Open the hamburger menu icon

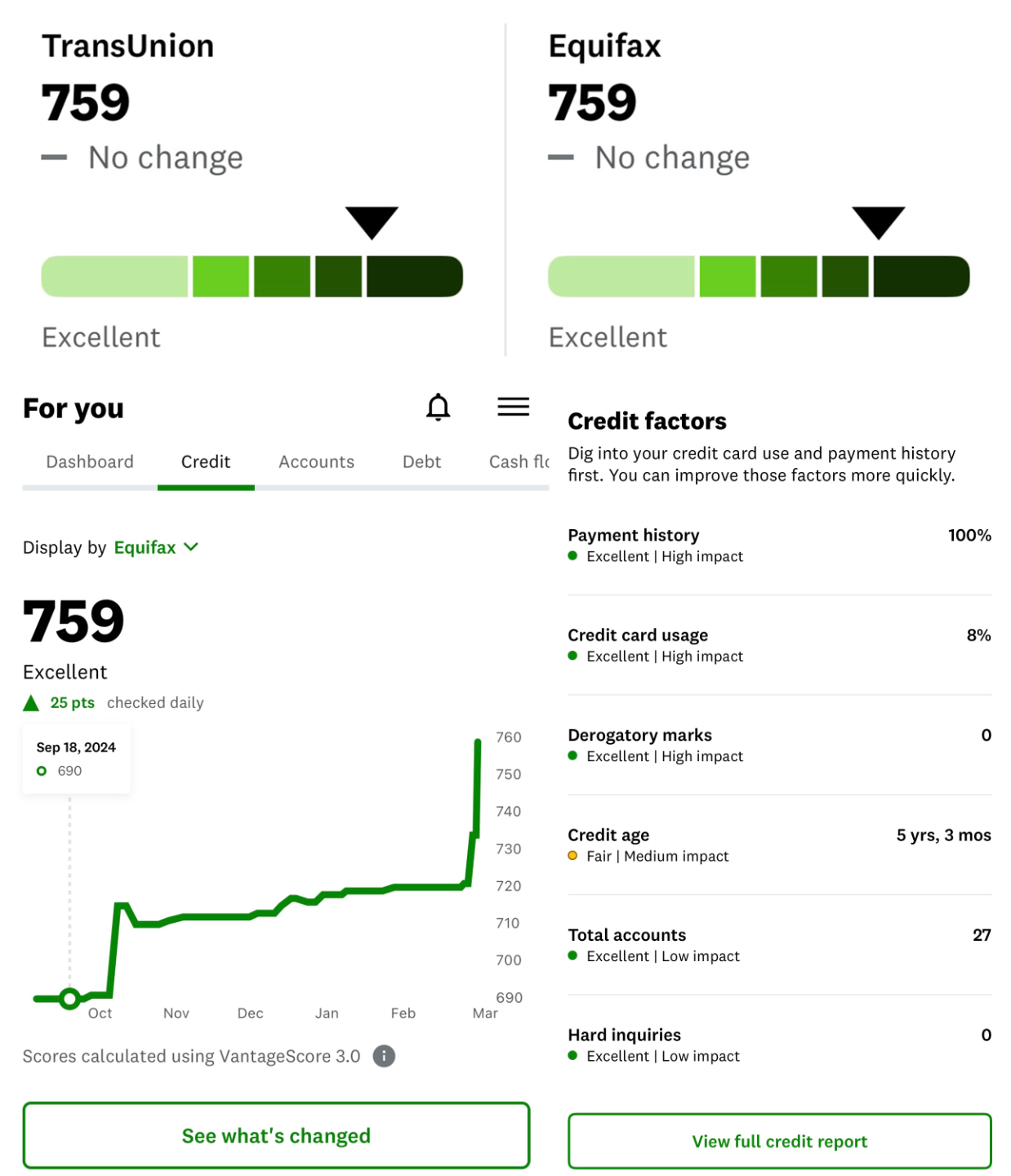pos(513,406)
